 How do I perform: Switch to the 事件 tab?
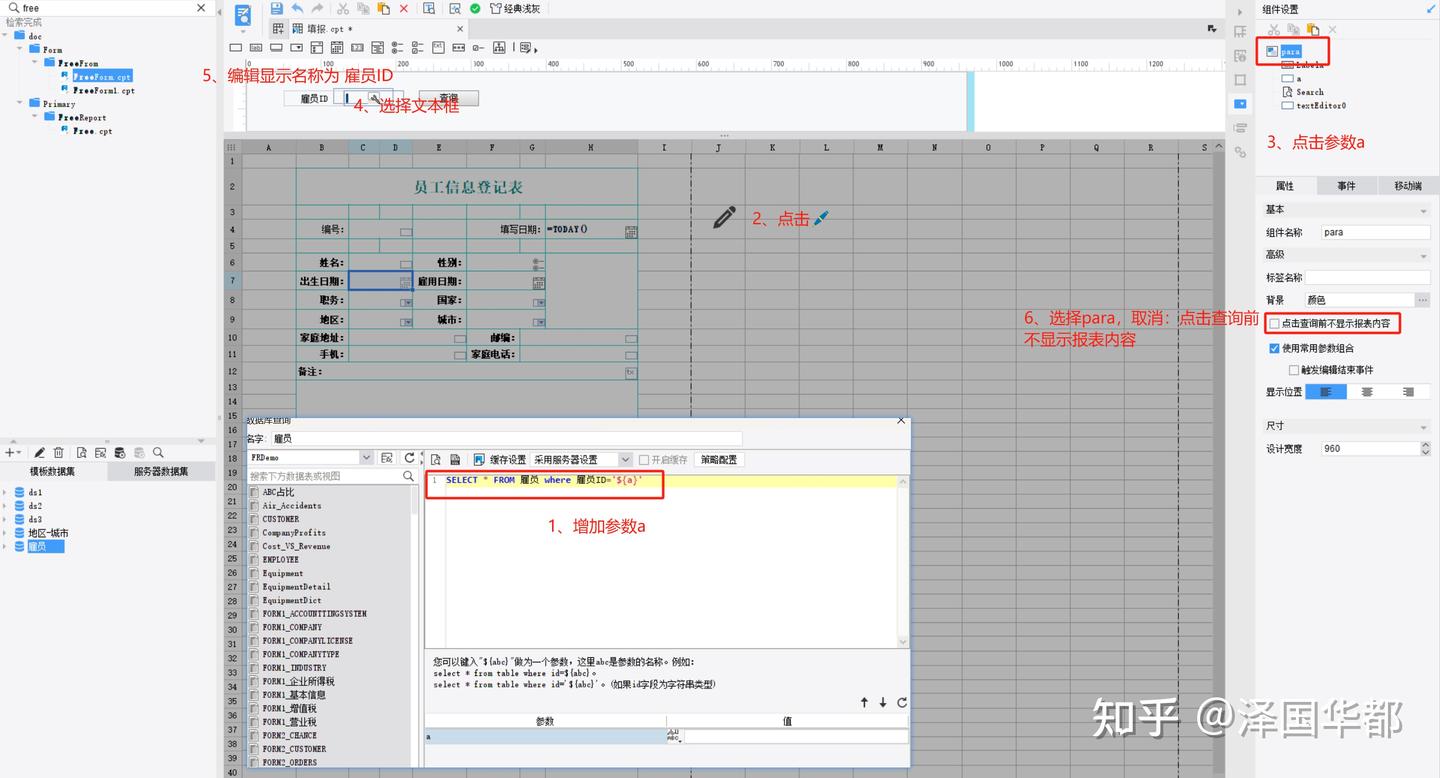pyautogui.click(x=1346, y=186)
